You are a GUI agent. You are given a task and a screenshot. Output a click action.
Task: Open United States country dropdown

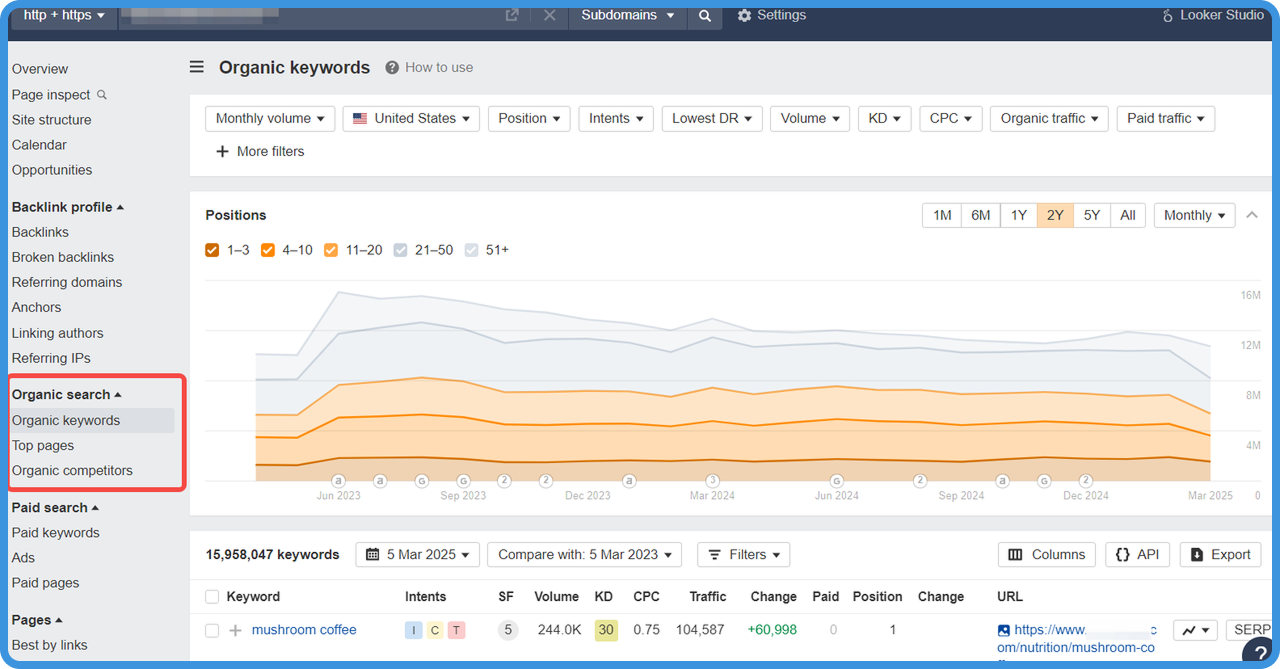coord(411,118)
